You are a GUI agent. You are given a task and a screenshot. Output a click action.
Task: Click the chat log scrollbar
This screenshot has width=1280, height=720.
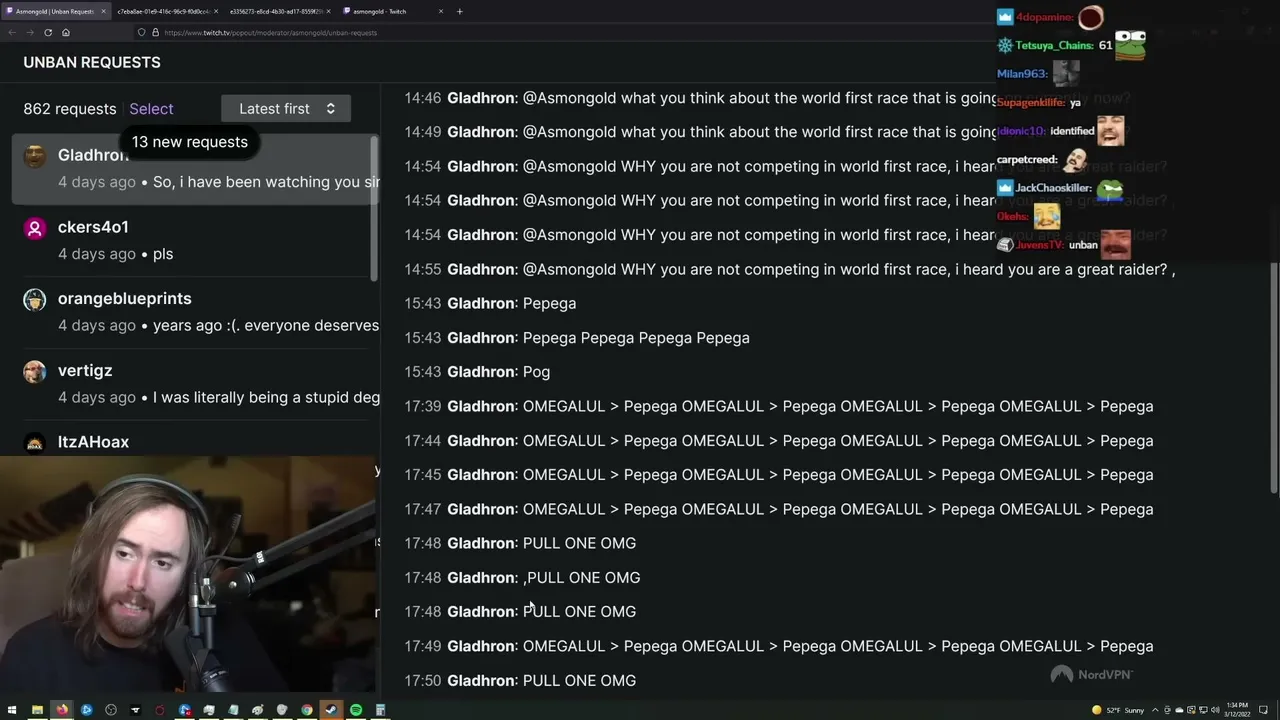click(1273, 377)
